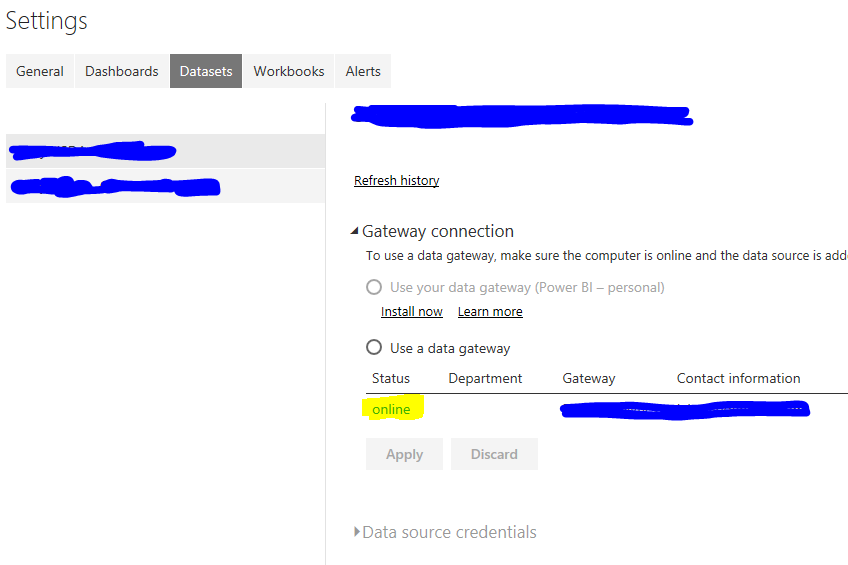
Task: Click the Discard button
Action: [494, 454]
